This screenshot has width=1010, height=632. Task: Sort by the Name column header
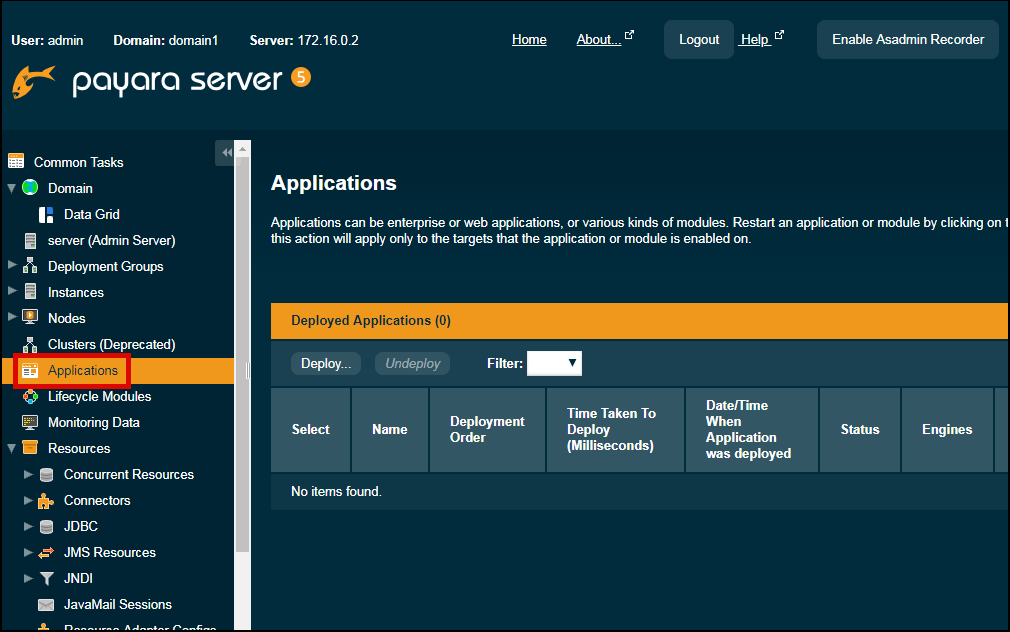coord(389,429)
